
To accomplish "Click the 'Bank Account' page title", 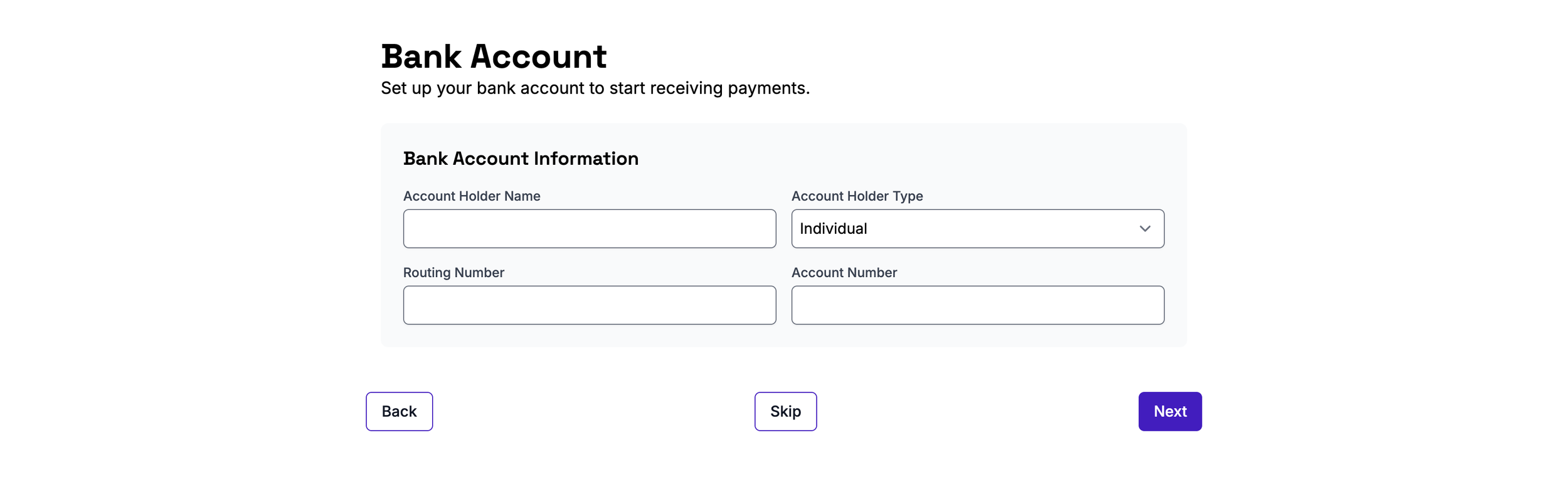I will pos(494,56).
